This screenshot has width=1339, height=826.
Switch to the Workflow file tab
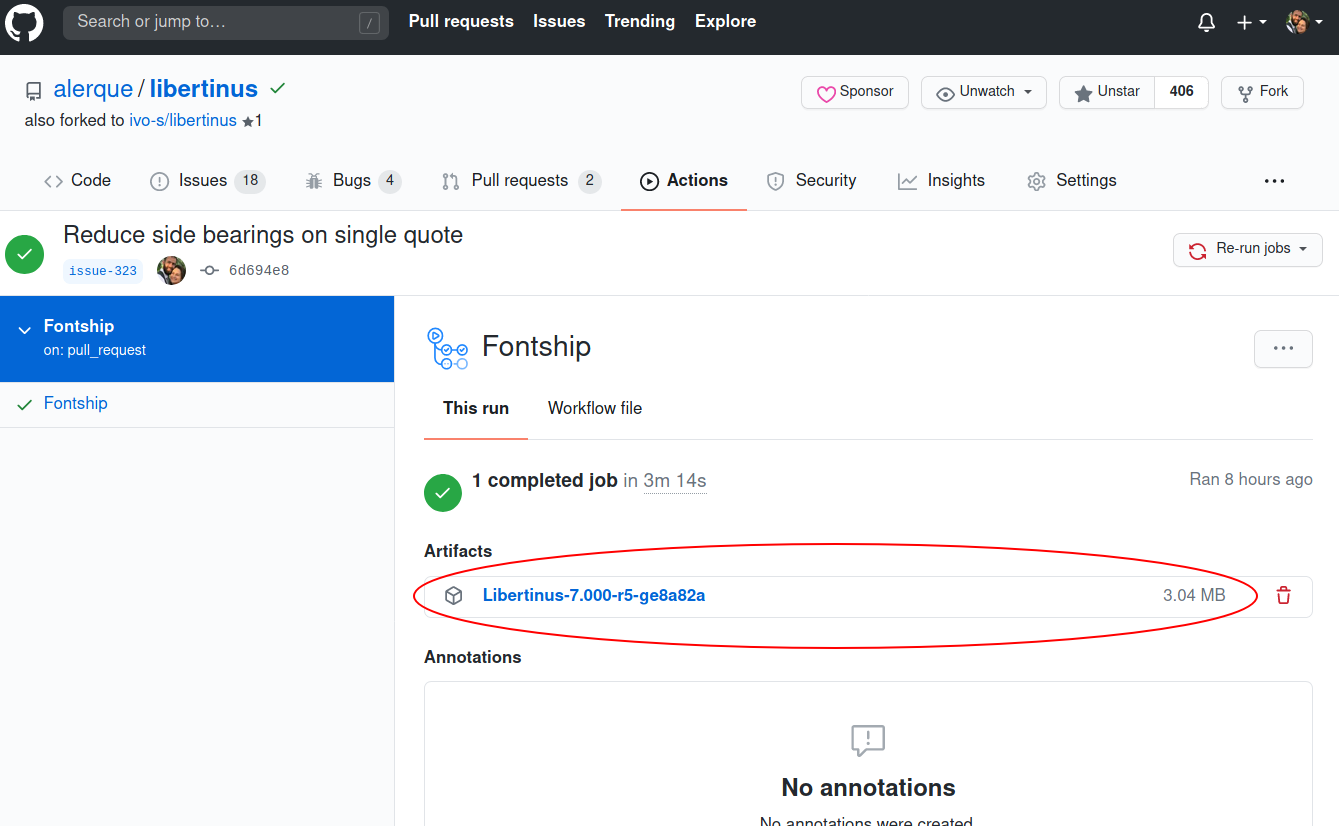595,408
